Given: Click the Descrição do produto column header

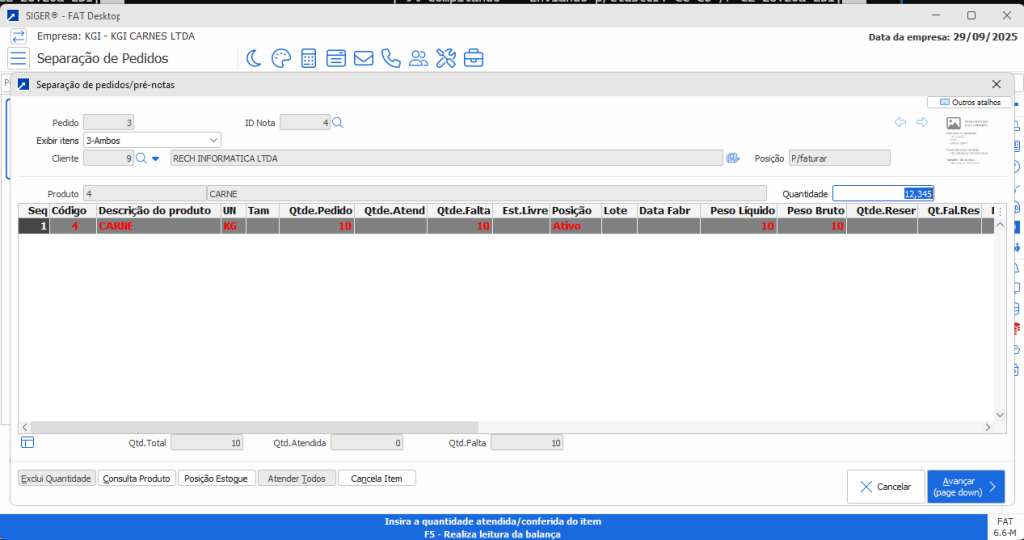Looking at the screenshot, I should pos(159,210).
